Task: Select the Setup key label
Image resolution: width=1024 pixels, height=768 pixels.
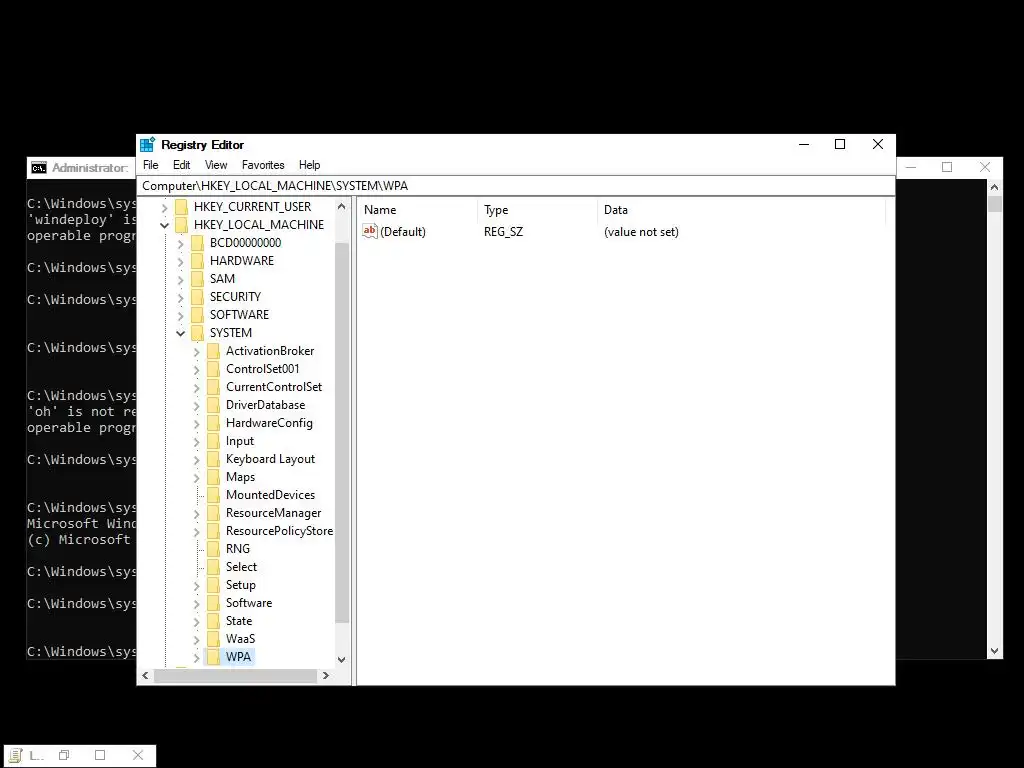Action: (x=240, y=585)
